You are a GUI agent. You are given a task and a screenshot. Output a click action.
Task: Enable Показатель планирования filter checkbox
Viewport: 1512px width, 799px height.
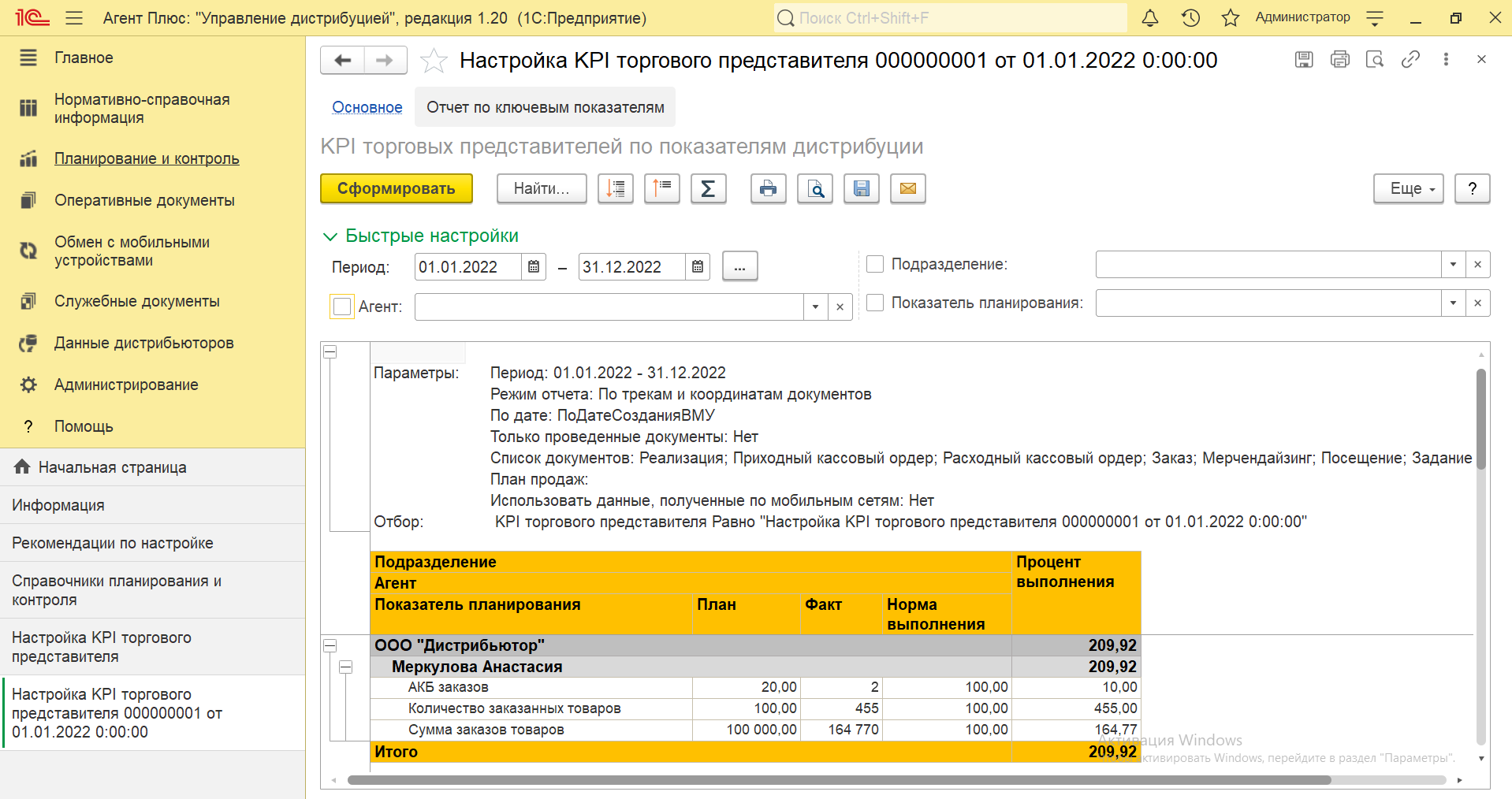875,303
